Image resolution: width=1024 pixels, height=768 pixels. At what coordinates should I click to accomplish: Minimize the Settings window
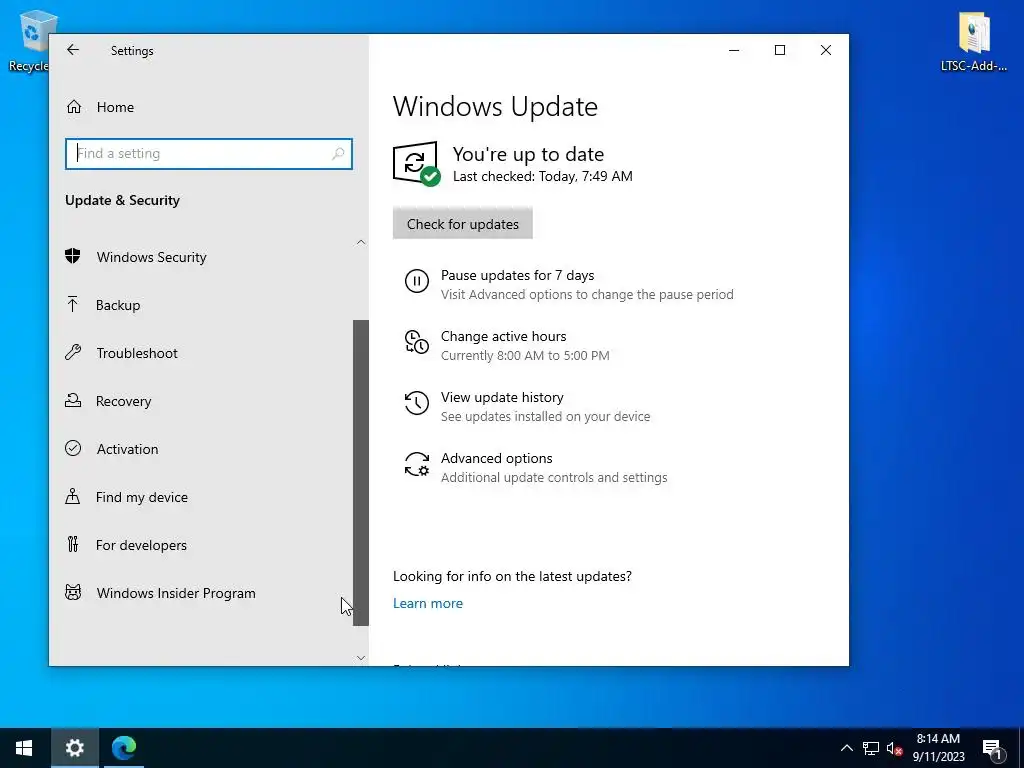(x=734, y=50)
